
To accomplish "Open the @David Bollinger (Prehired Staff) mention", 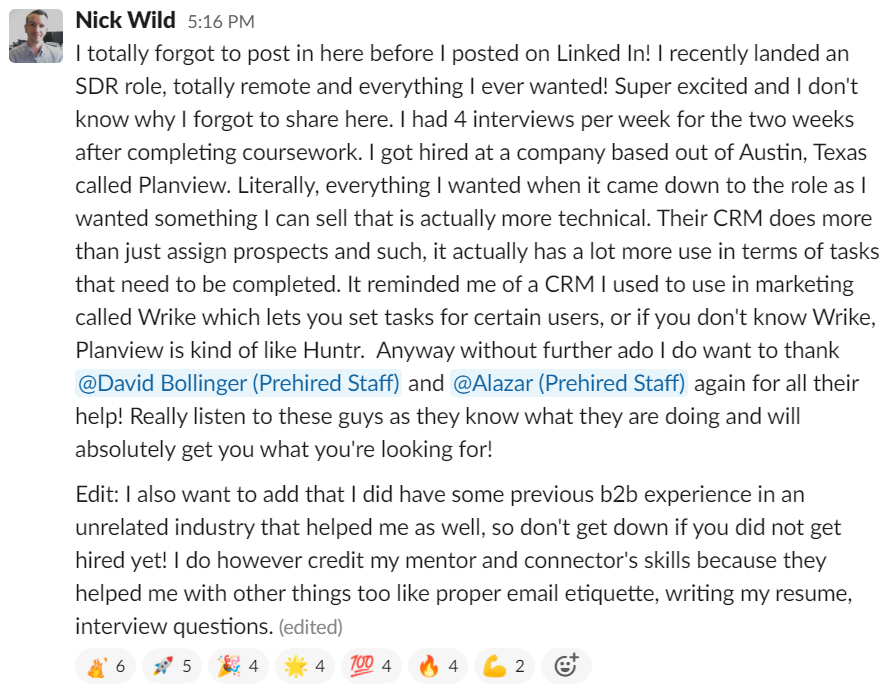I will [x=238, y=382].
